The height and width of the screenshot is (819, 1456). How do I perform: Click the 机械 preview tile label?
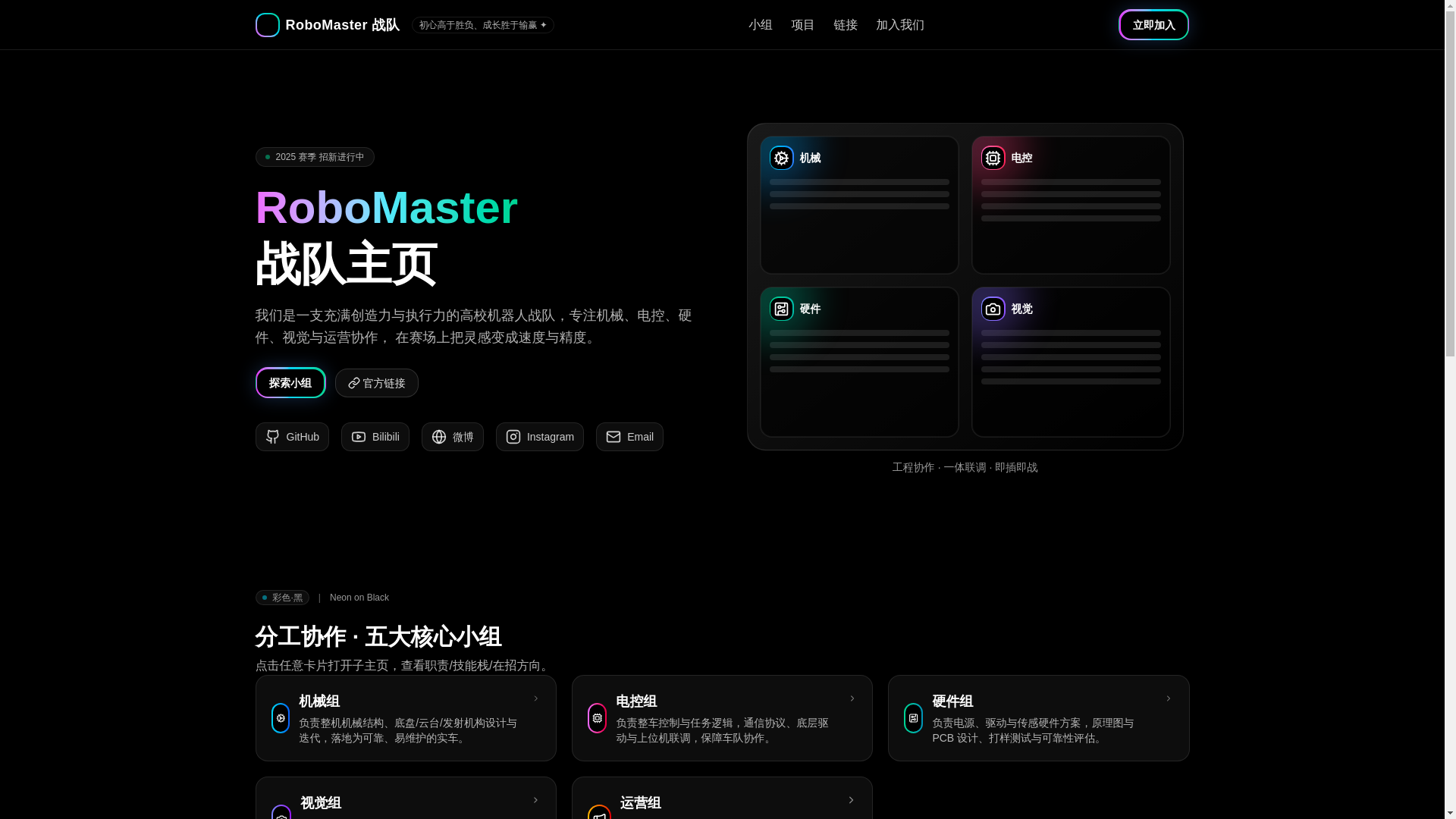click(x=810, y=158)
